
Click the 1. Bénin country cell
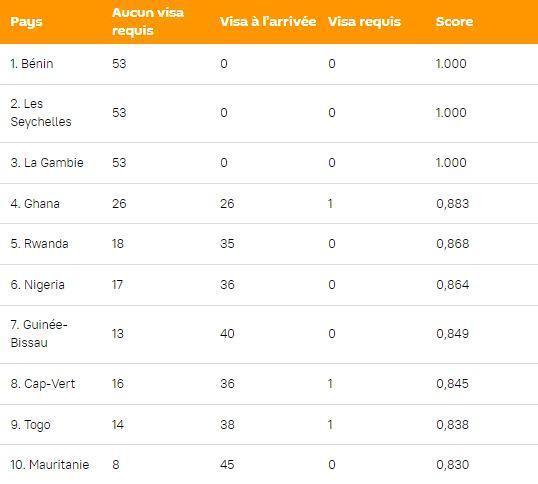pos(32,64)
